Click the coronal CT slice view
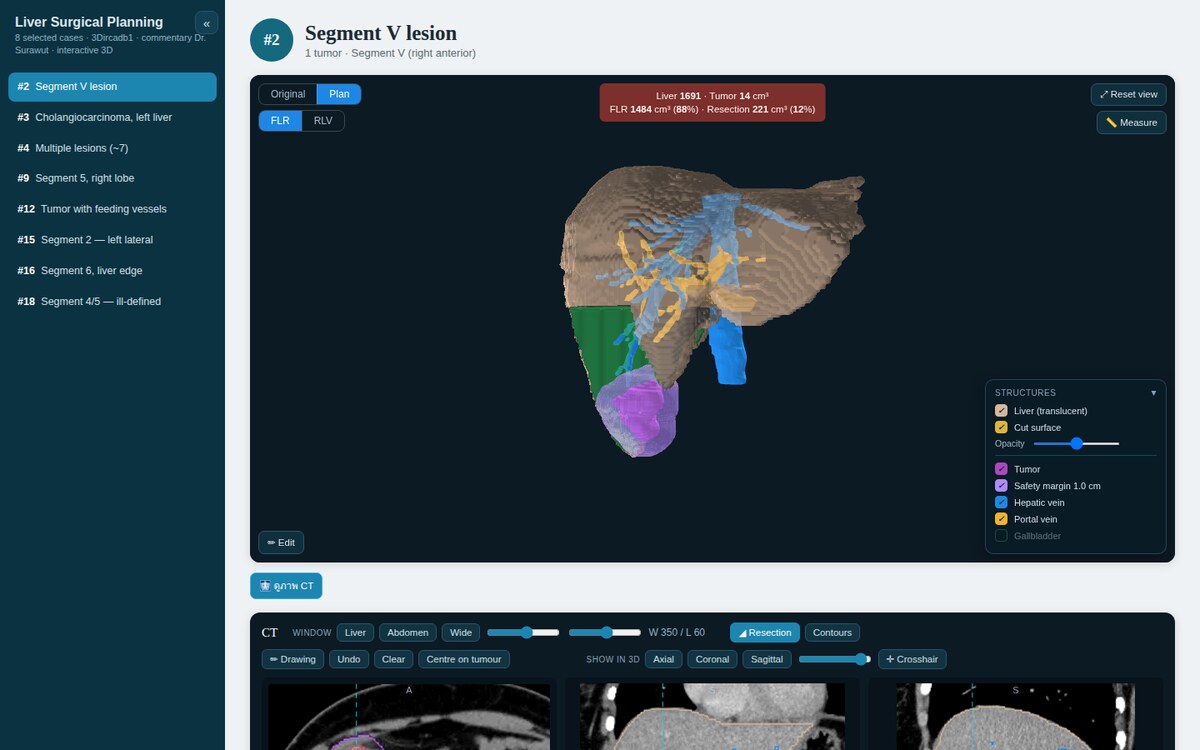This screenshot has height=750, width=1200. click(712, 716)
